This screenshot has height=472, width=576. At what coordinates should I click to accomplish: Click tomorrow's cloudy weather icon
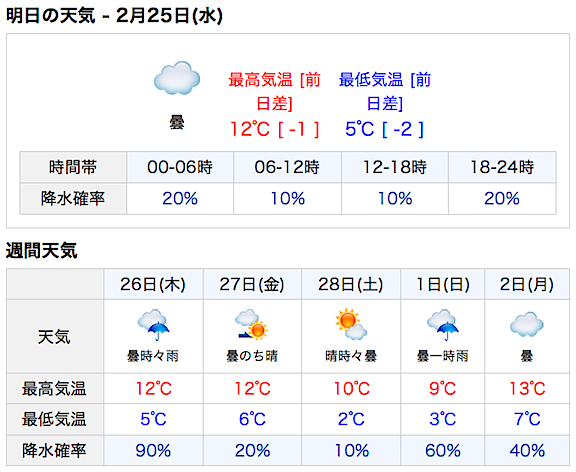[x=177, y=78]
